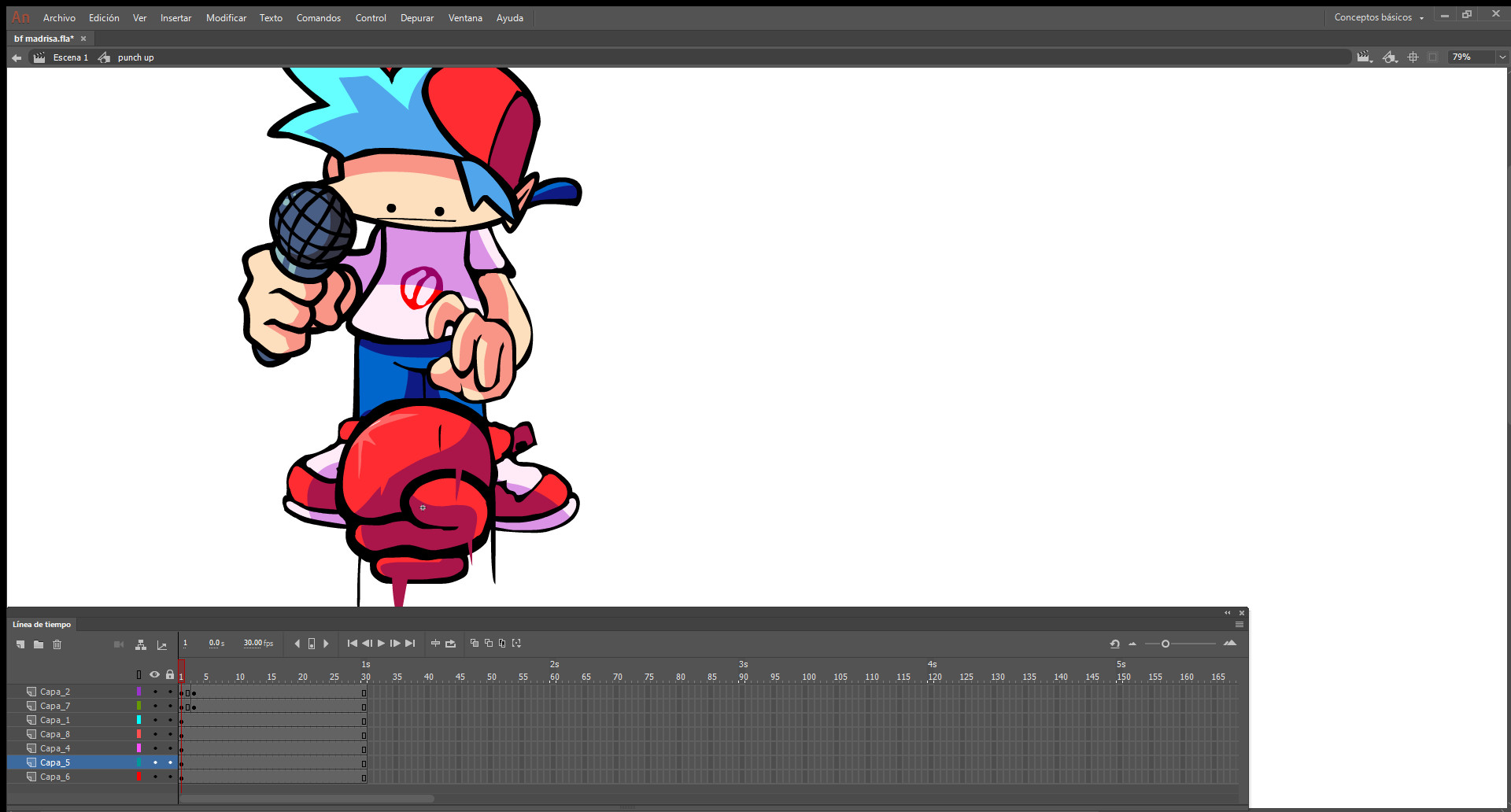
Task: Enable onion skin in timeline
Action: pyautogui.click(x=474, y=643)
